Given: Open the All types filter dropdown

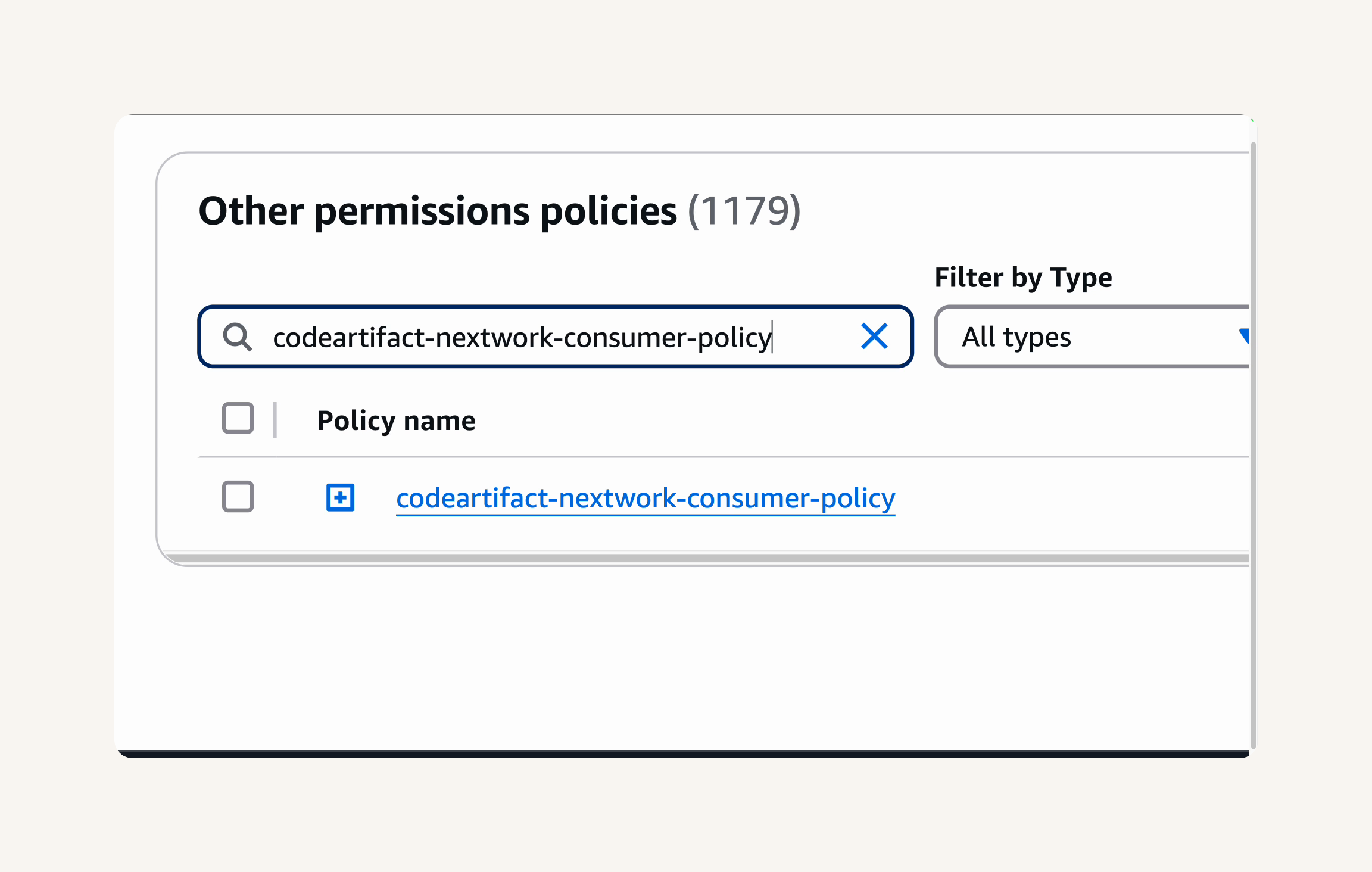Looking at the screenshot, I should point(1092,337).
